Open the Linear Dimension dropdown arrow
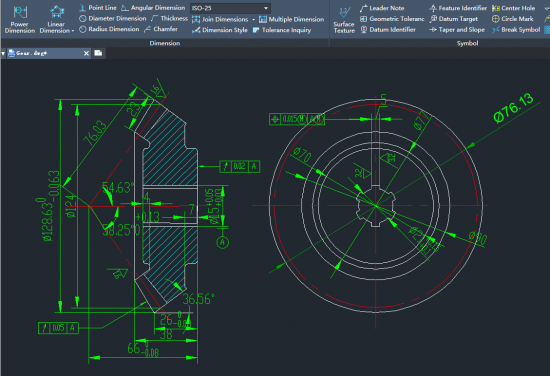550x376 pixels. tap(73, 31)
